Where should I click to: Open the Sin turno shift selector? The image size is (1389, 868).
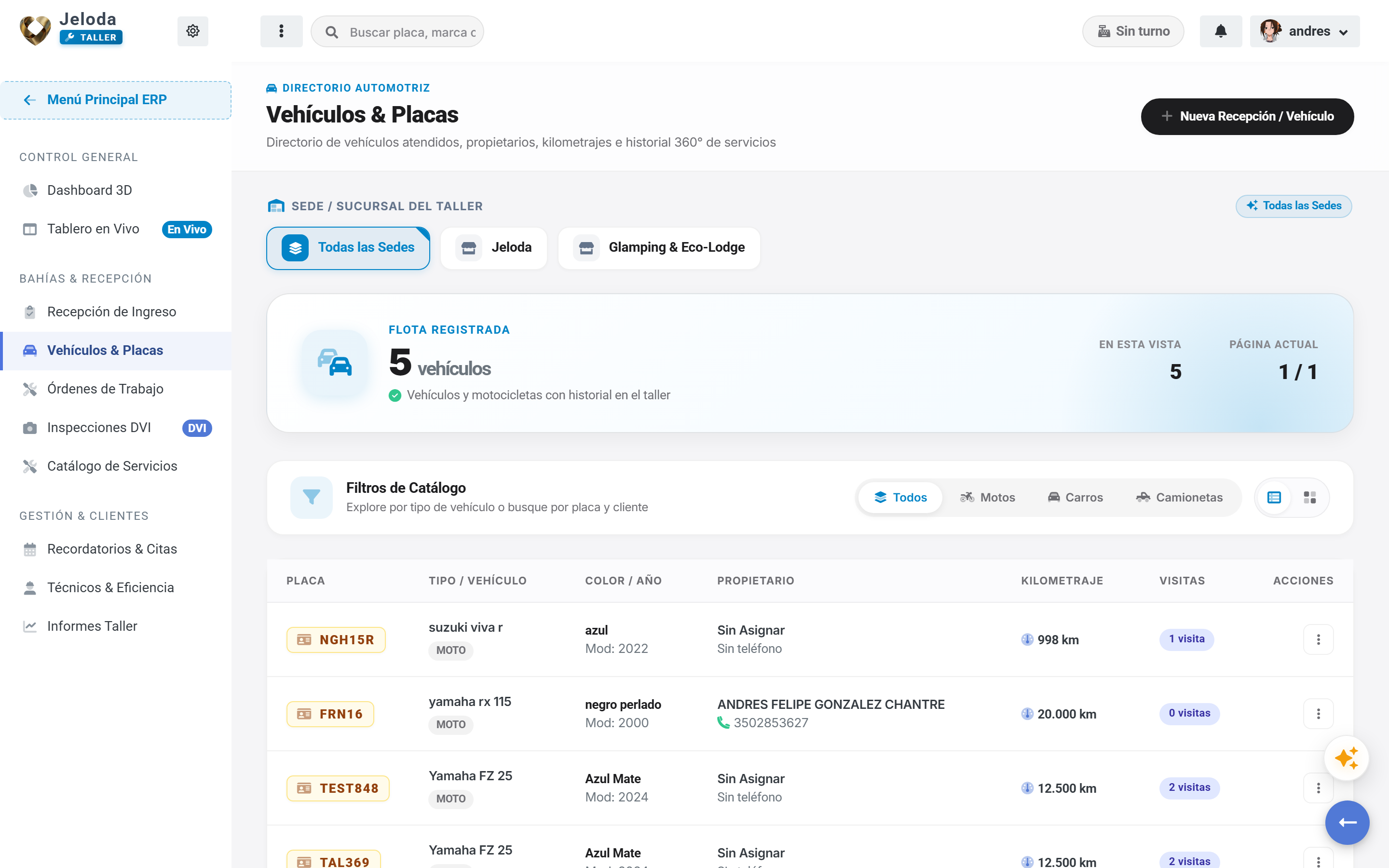coord(1133,31)
